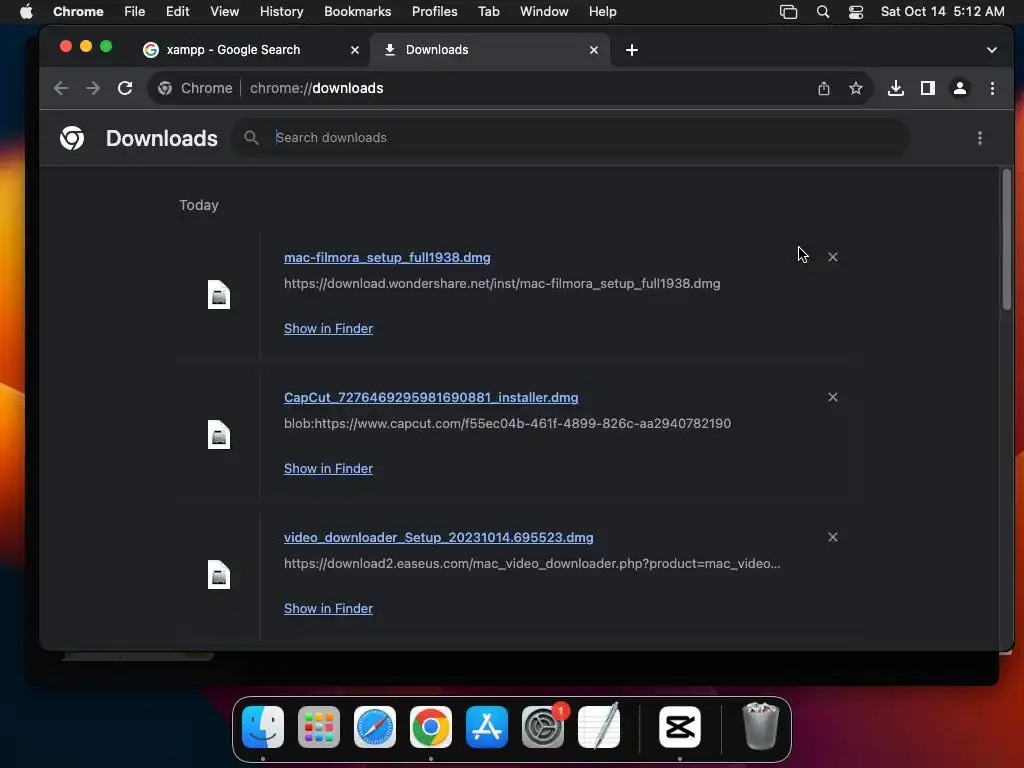
Task: Click the Search downloads field
Action: pyautogui.click(x=570, y=138)
